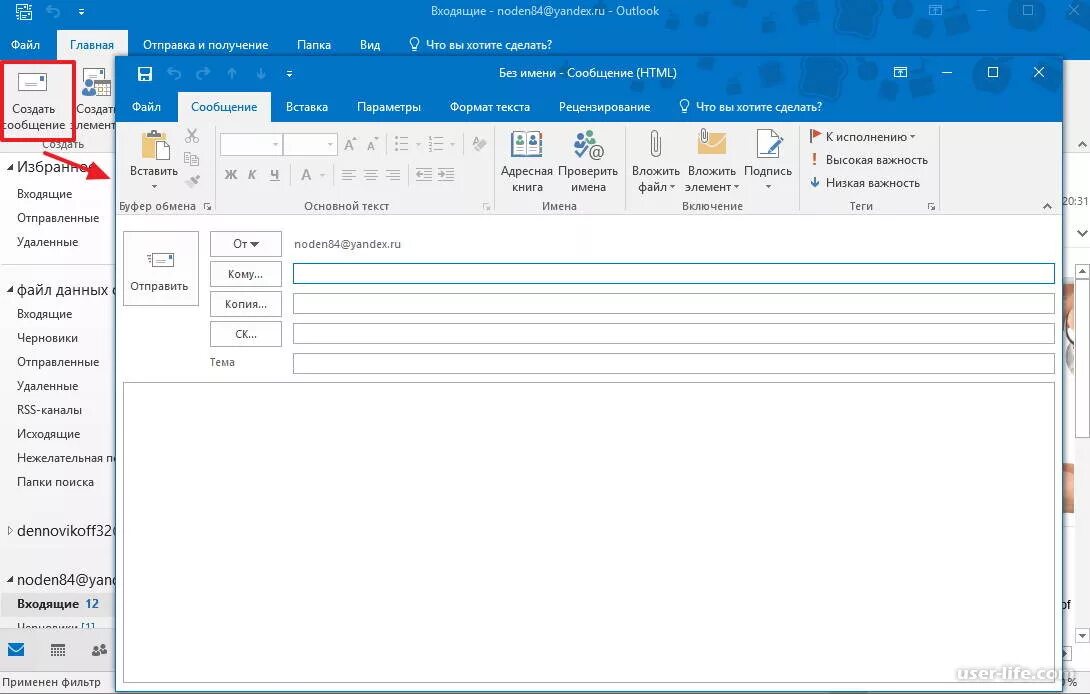Click into the Тема subject field
The image size is (1090, 694).
pos(674,363)
